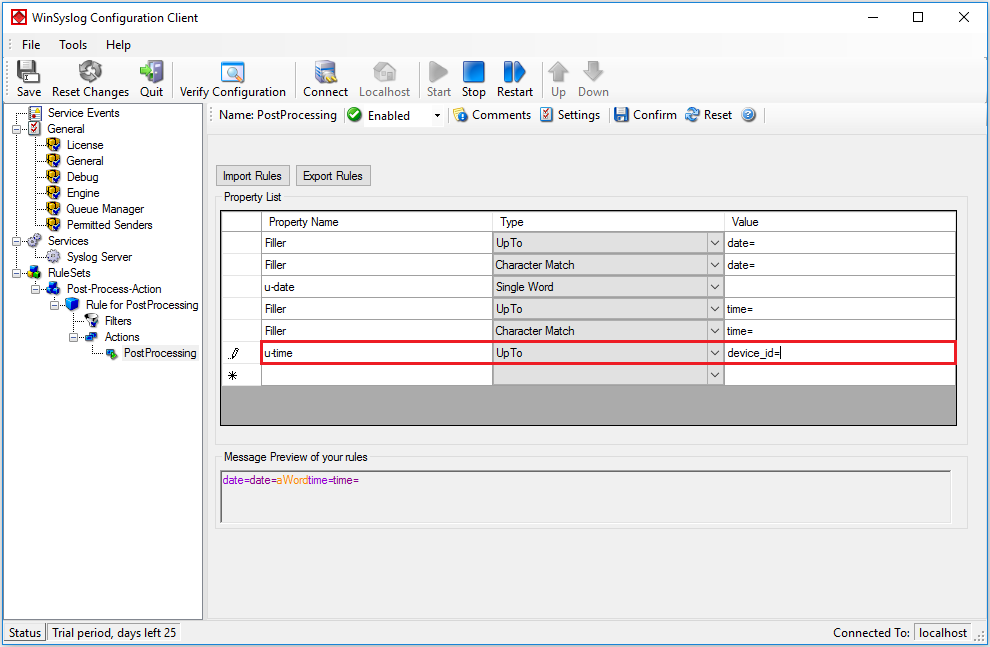Viewport: 990px width, 647px height.
Task: Open the Tools menu
Action: [x=73, y=45]
